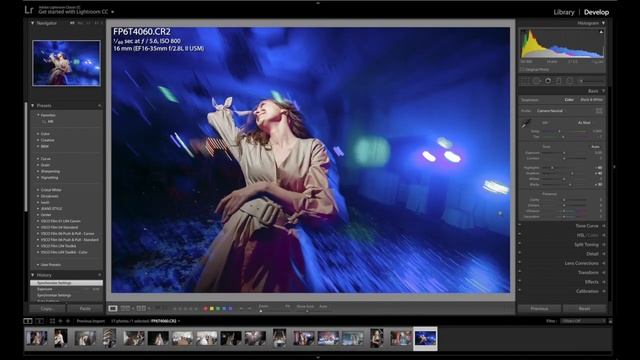Toggle highlight clipping indicator in histogram
The height and width of the screenshot is (360, 640).
pos(601,32)
